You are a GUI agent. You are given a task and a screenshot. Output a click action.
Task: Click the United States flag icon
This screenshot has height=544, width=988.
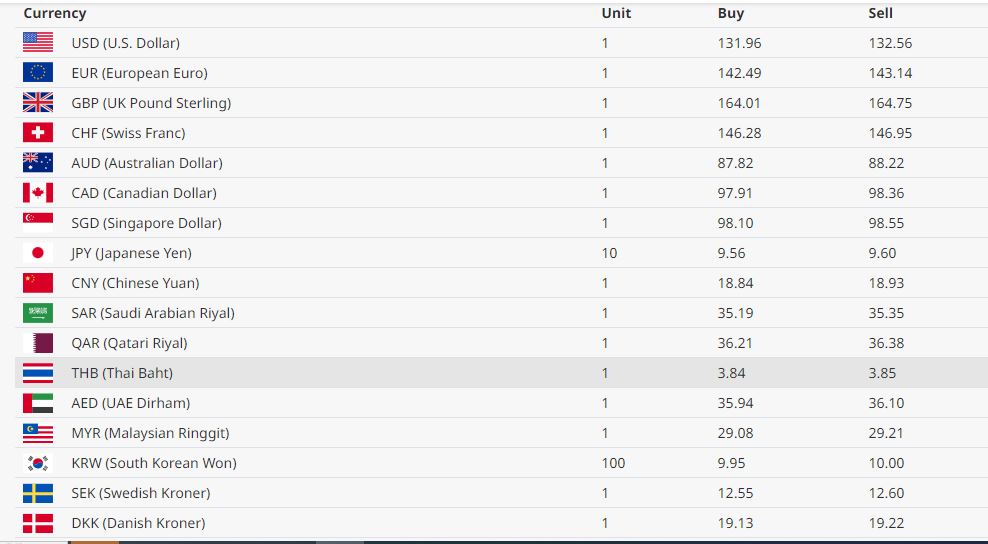38,43
